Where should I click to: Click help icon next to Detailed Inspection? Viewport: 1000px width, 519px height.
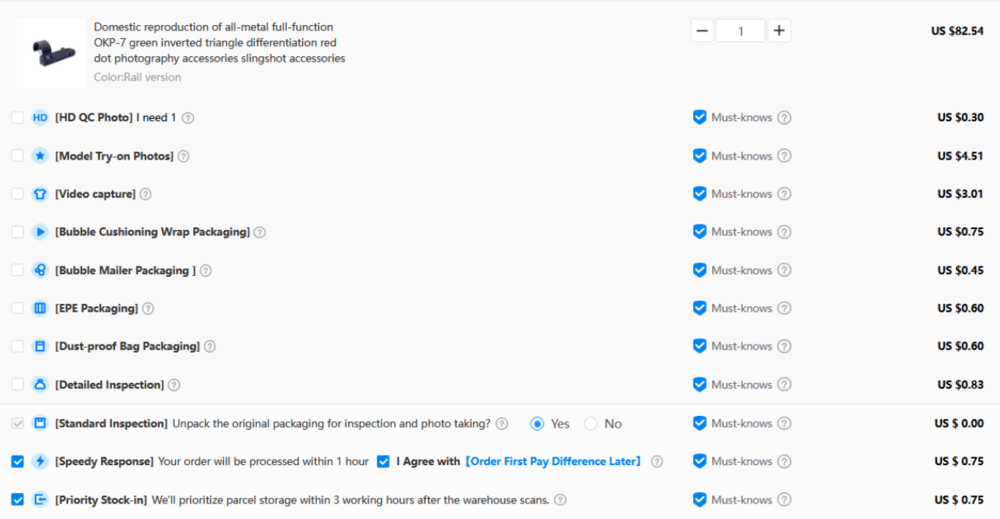pos(174,385)
